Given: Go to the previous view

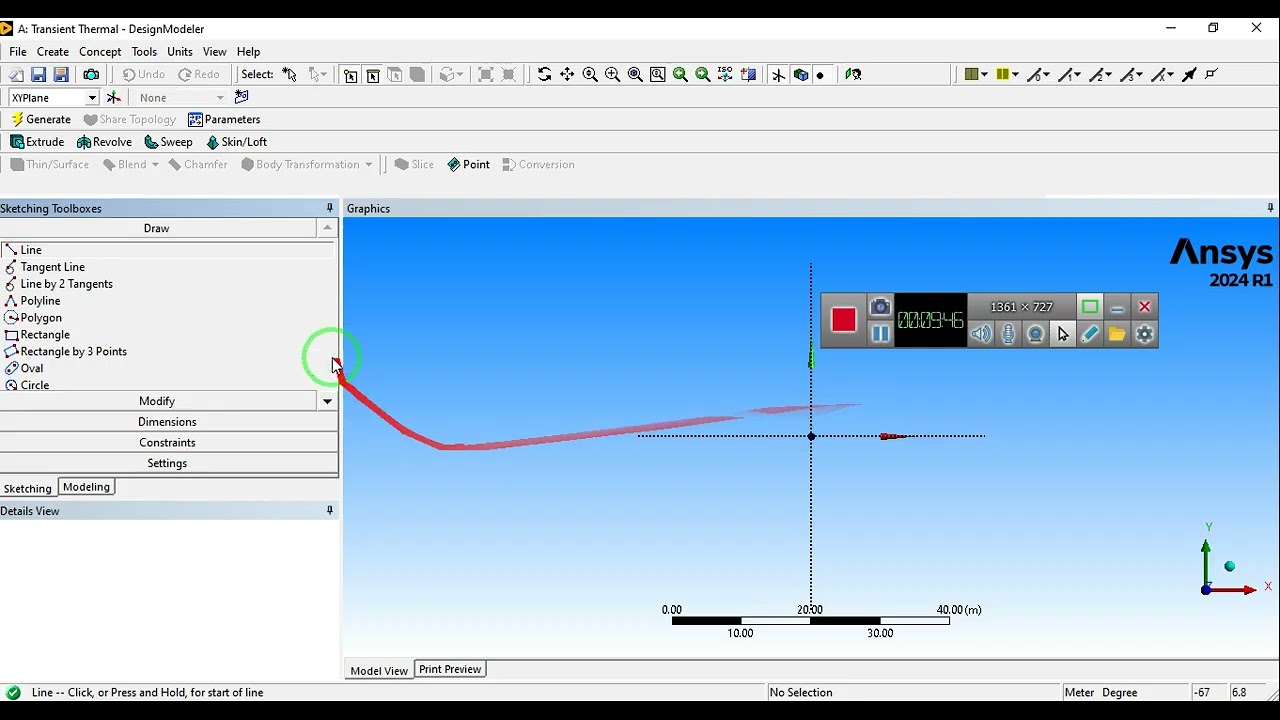Looking at the screenshot, I should pyautogui.click(x=680, y=75).
